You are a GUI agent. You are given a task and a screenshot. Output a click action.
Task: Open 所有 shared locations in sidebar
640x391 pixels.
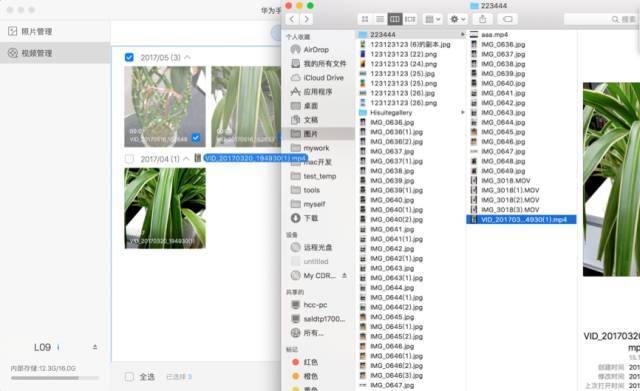pyautogui.click(x=307, y=333)
